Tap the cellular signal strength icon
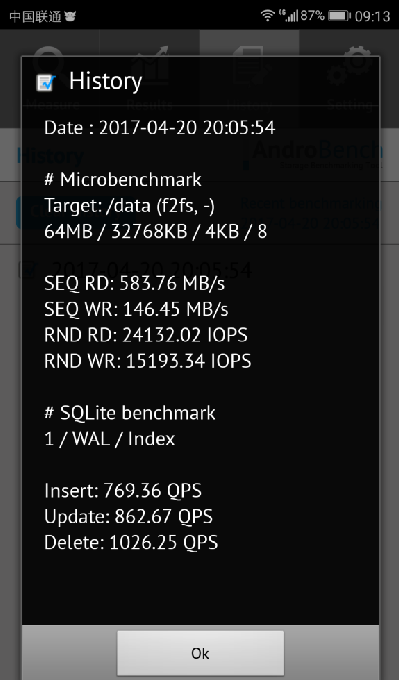 point(289,16)
